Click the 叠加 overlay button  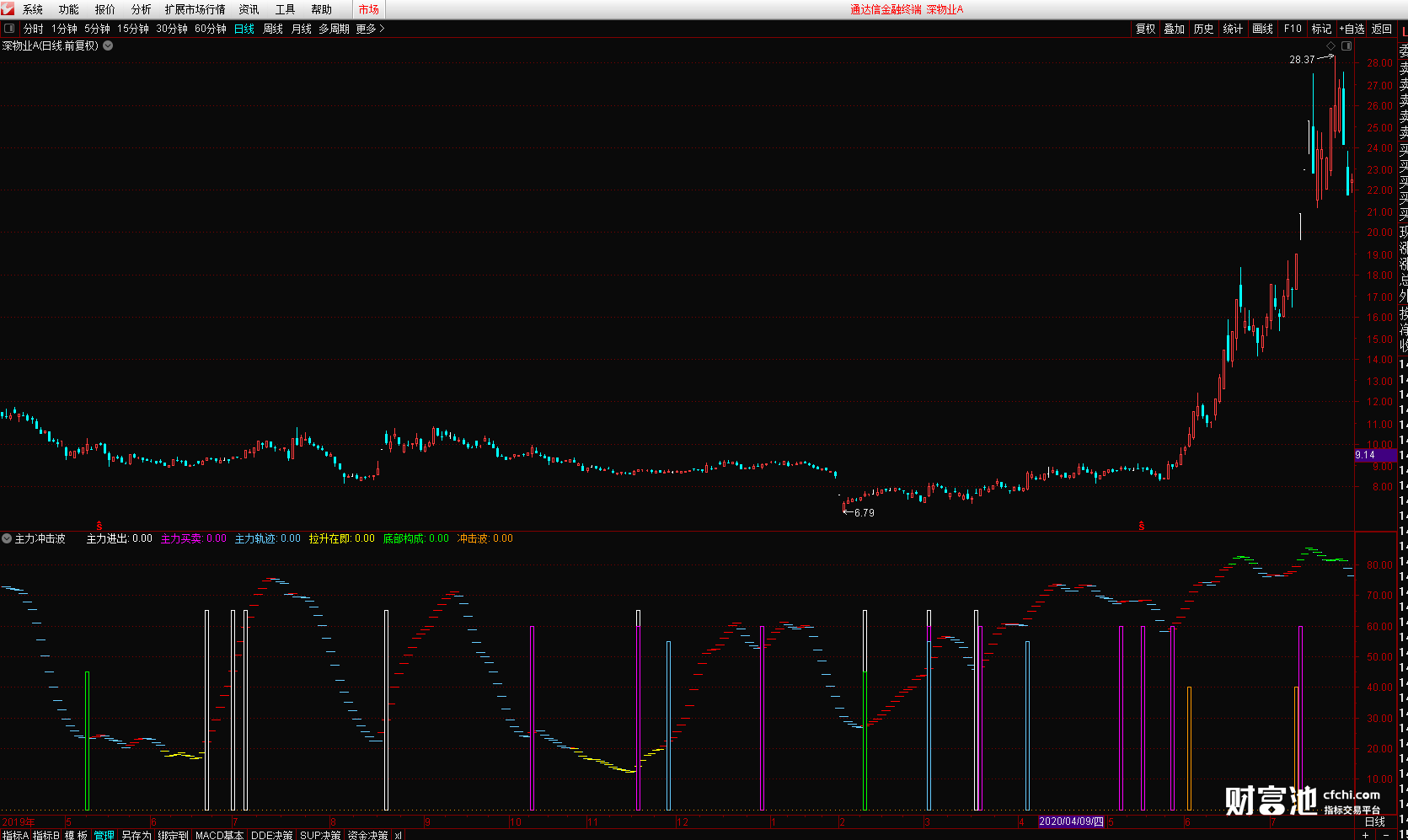(x=1175, y=29)
